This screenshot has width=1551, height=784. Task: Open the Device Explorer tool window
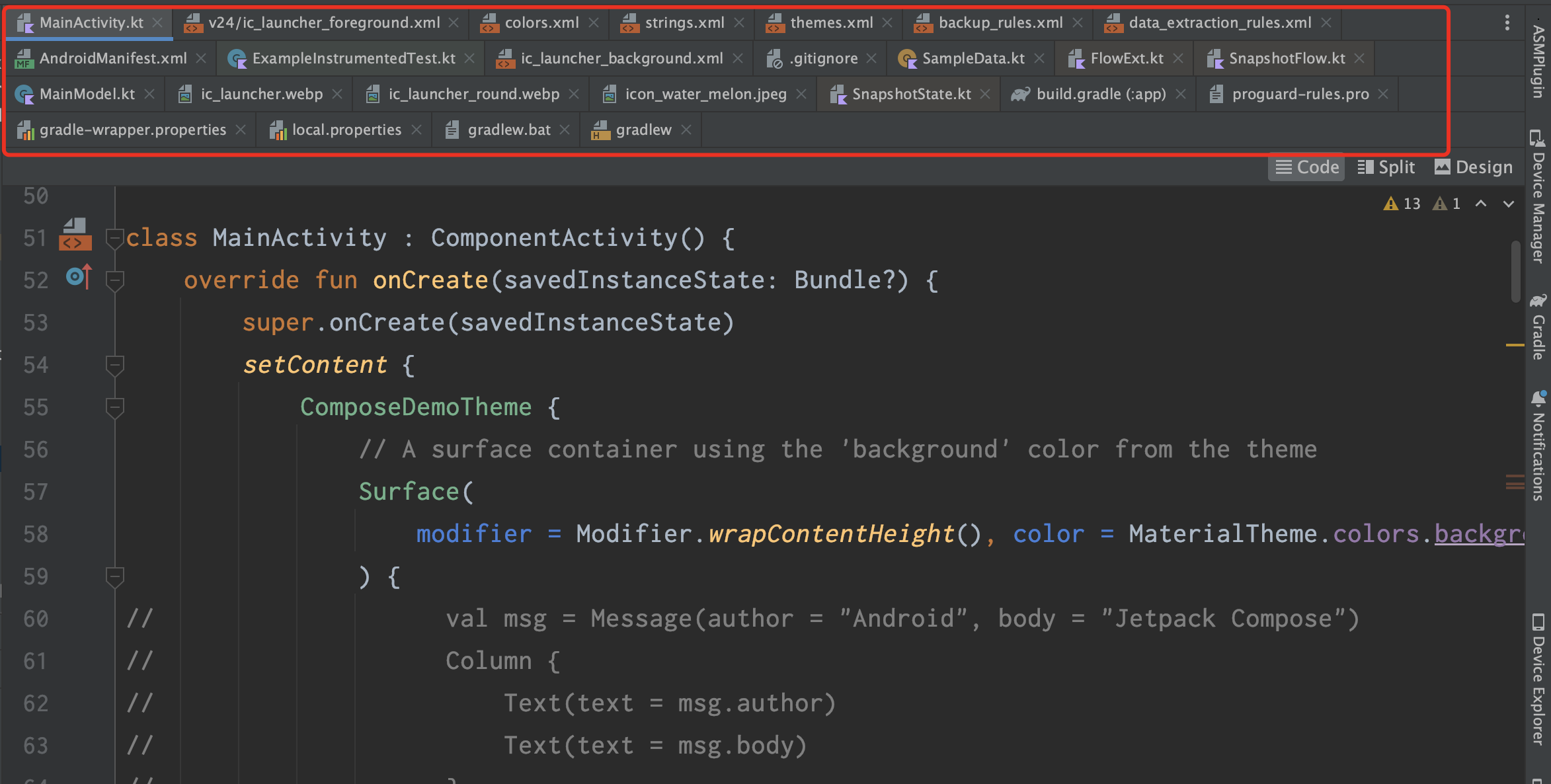tap(1538, 680)
